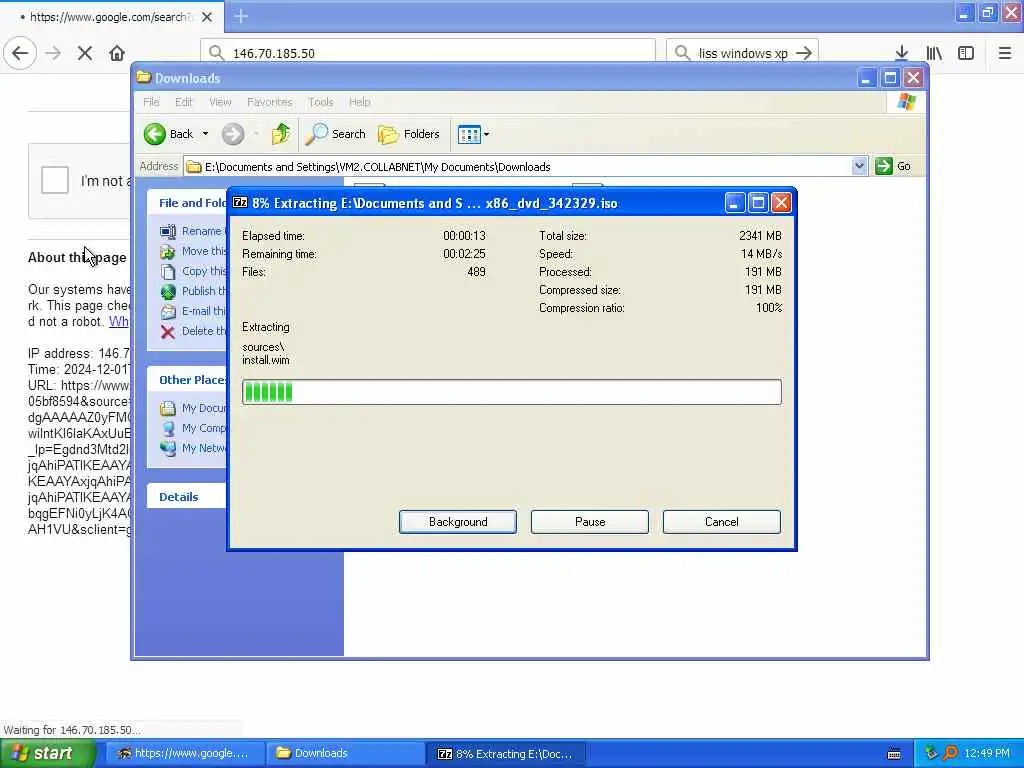Cancel the 7-Zip extraction

pyautogui.click(x=722, y=522)
